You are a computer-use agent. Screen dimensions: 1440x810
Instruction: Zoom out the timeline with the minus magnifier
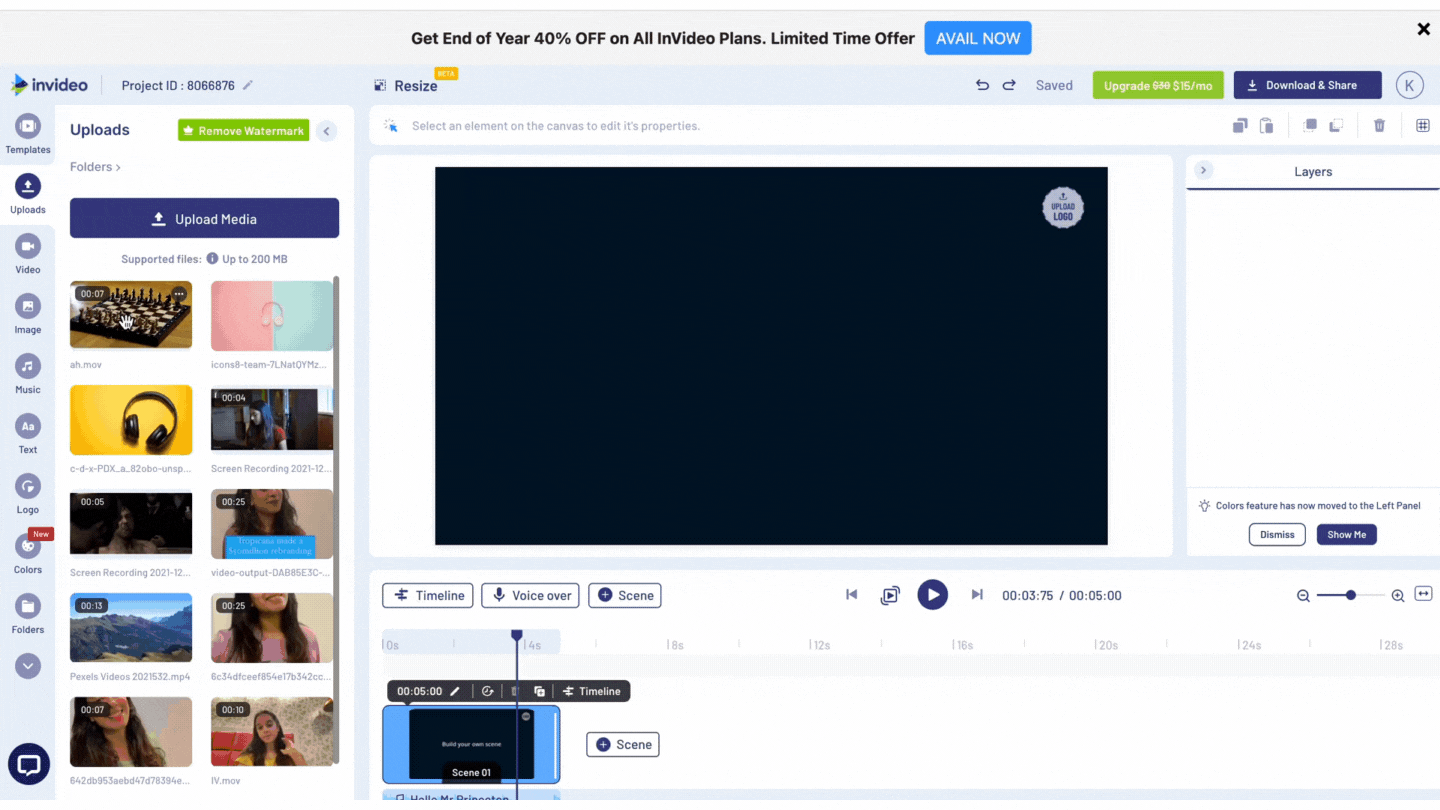(1303, 596)
